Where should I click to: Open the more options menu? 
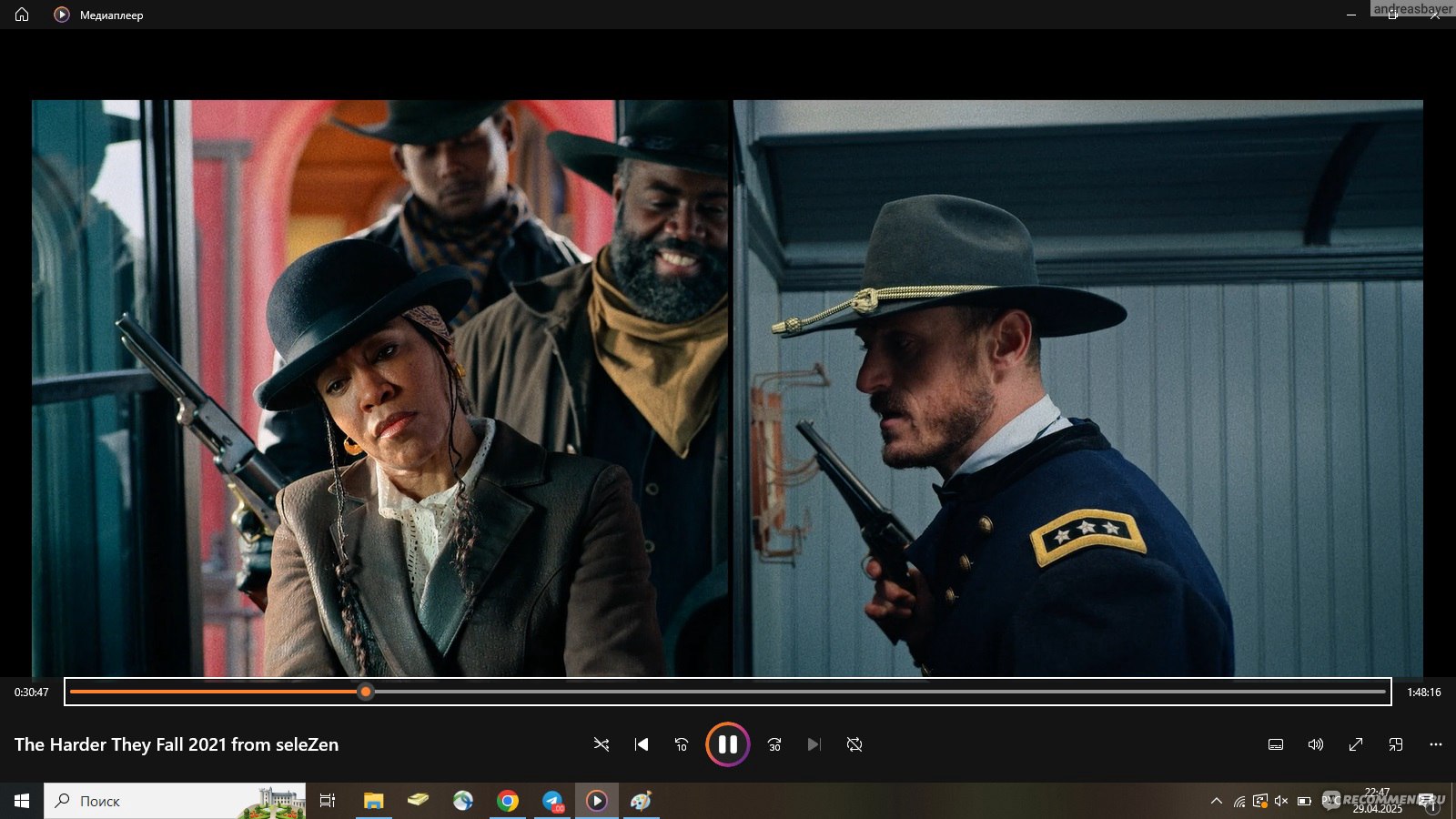(1436, 744)
